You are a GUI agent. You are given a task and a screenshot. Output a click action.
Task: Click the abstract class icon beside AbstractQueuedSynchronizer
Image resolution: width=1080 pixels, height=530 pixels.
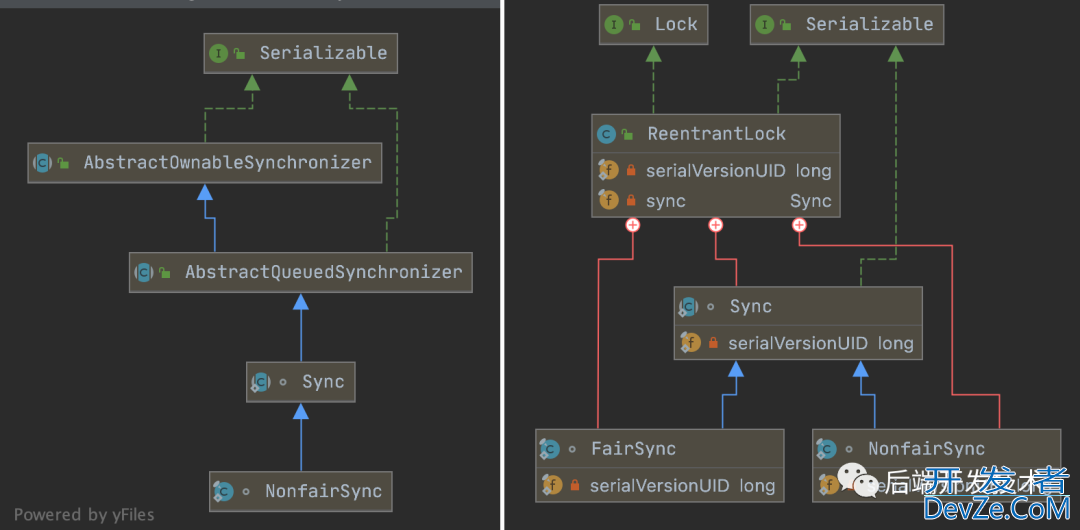144,272
